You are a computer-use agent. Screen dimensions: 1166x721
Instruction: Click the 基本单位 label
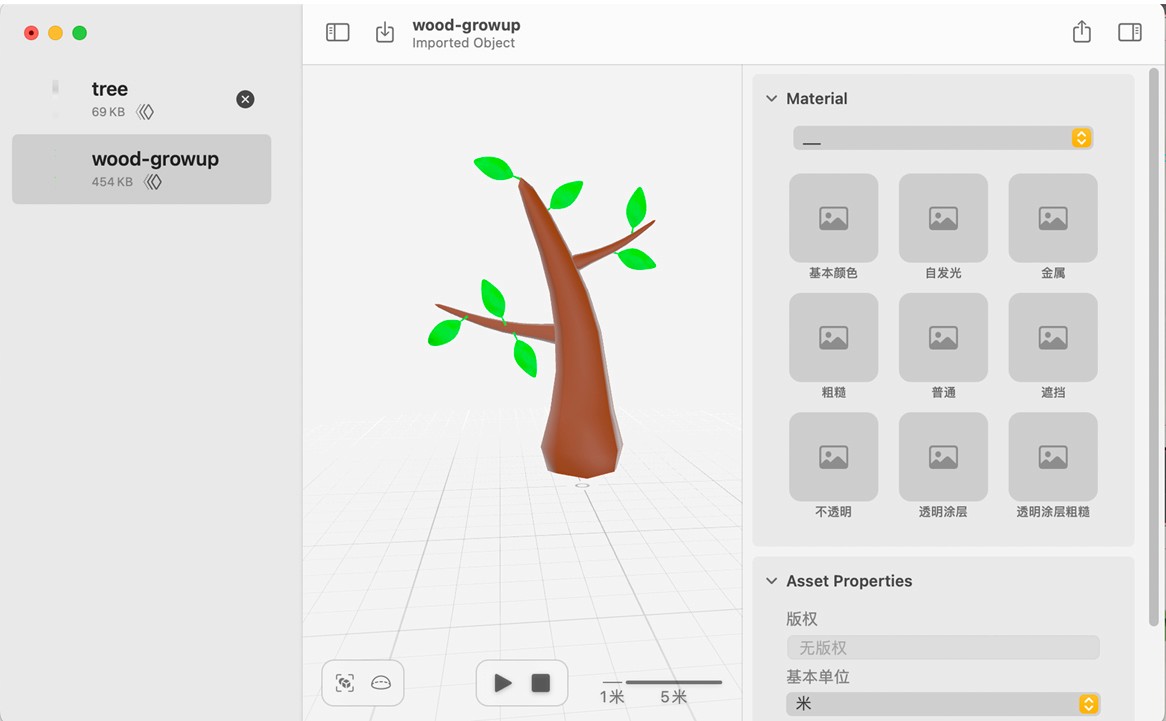[x=817, y=676]
